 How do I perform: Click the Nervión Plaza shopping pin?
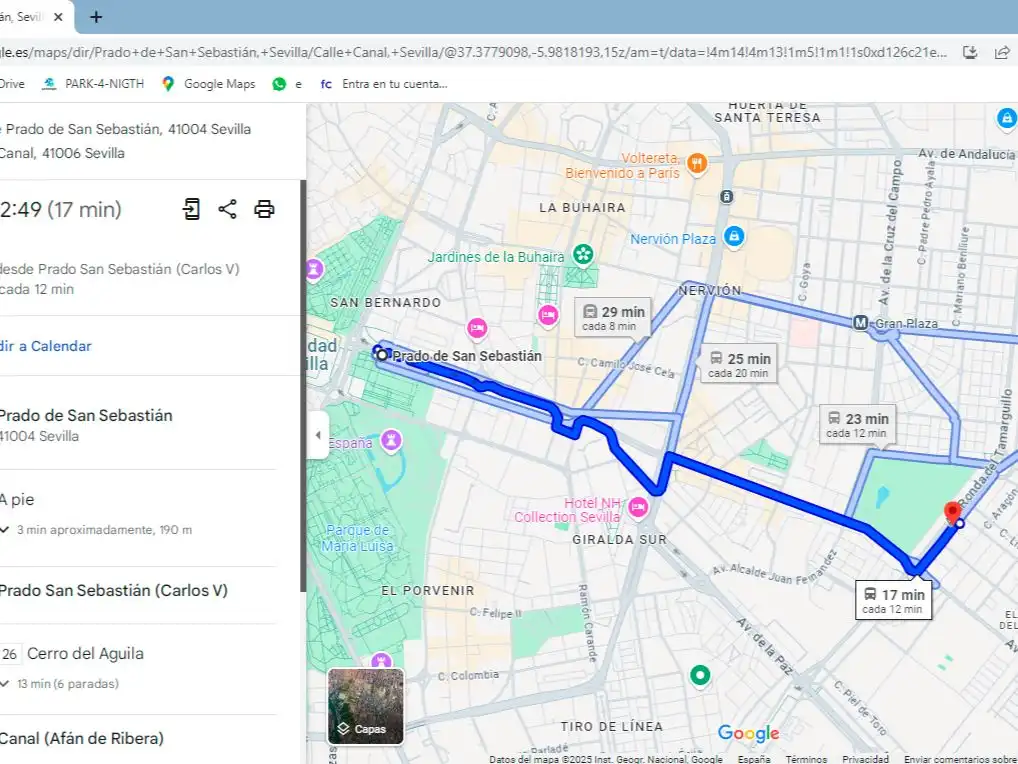point(734,236)
